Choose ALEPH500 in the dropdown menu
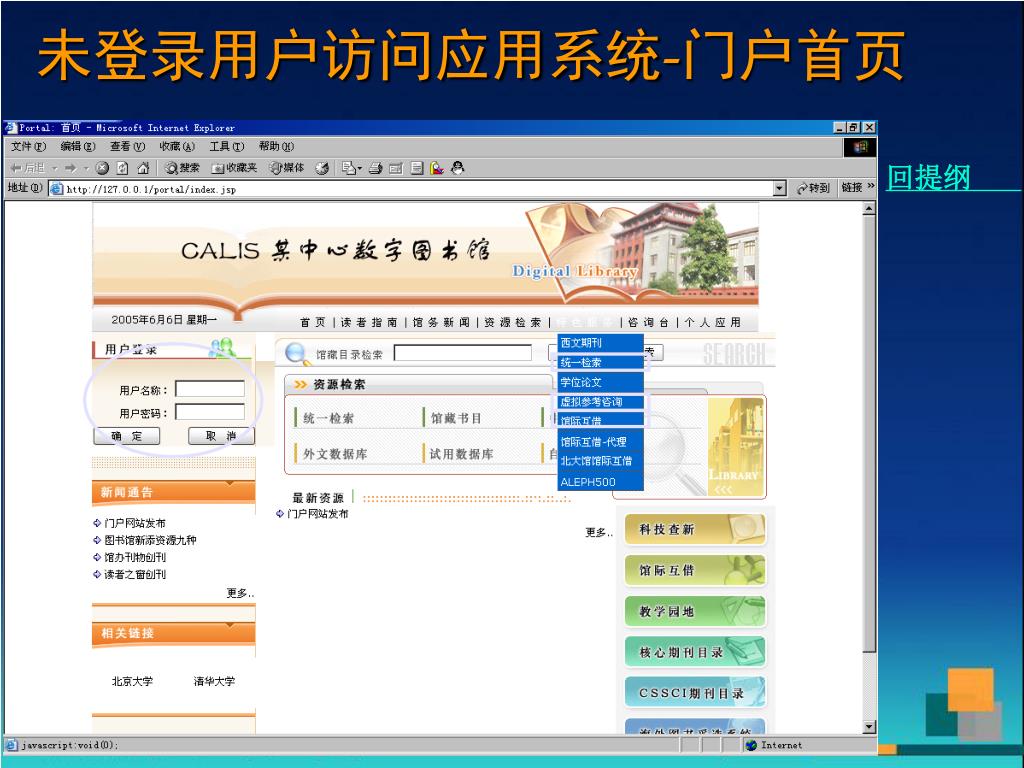This screenshot has width=1024, height=768. tap(588, 482)
